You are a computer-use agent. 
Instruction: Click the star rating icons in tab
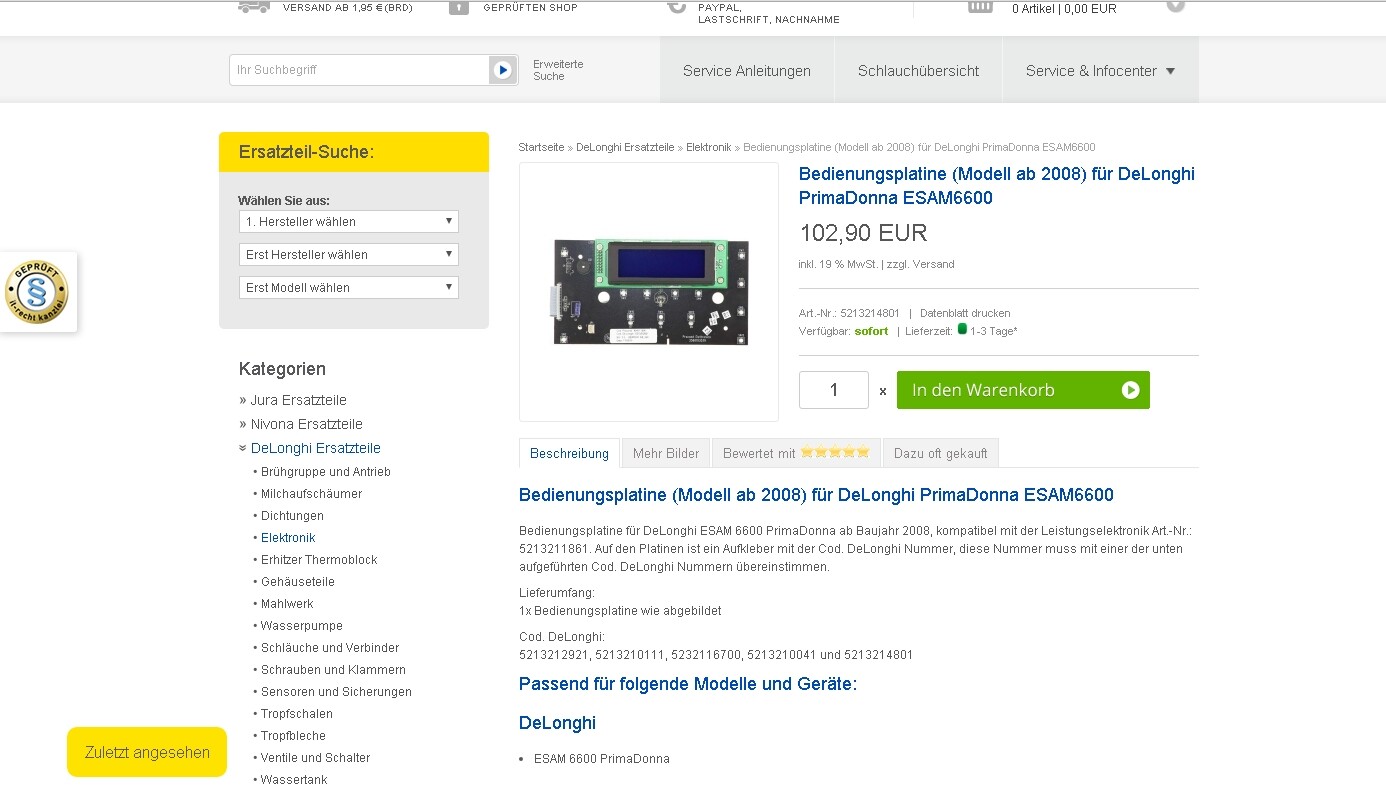(x=835, y=453)
